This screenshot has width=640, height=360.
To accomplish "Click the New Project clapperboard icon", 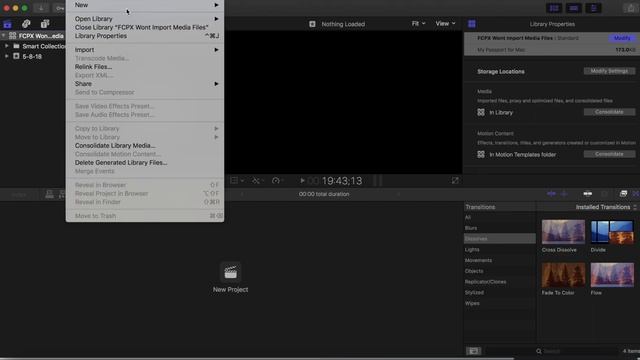I will [x=231, y=272].
